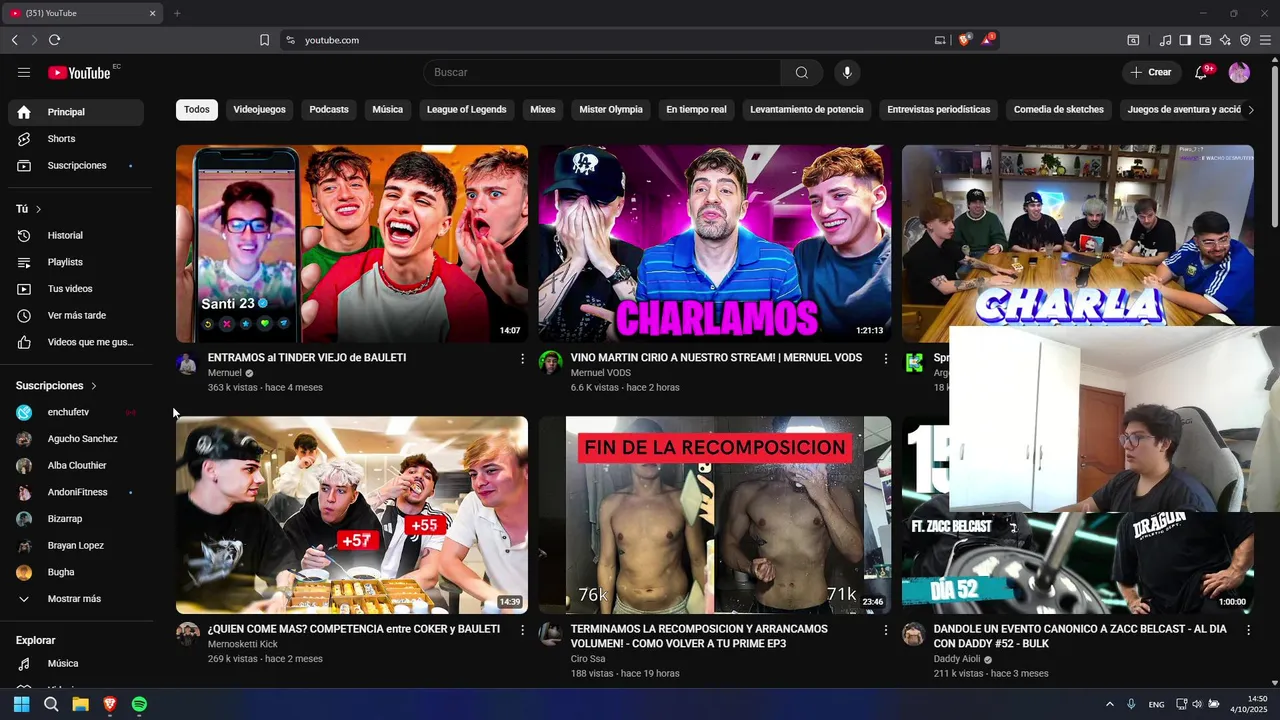The height and width of the screenshot is (720, 1280).
Task: Expand the Tú section chevron
Action: [x=38, y=209]
